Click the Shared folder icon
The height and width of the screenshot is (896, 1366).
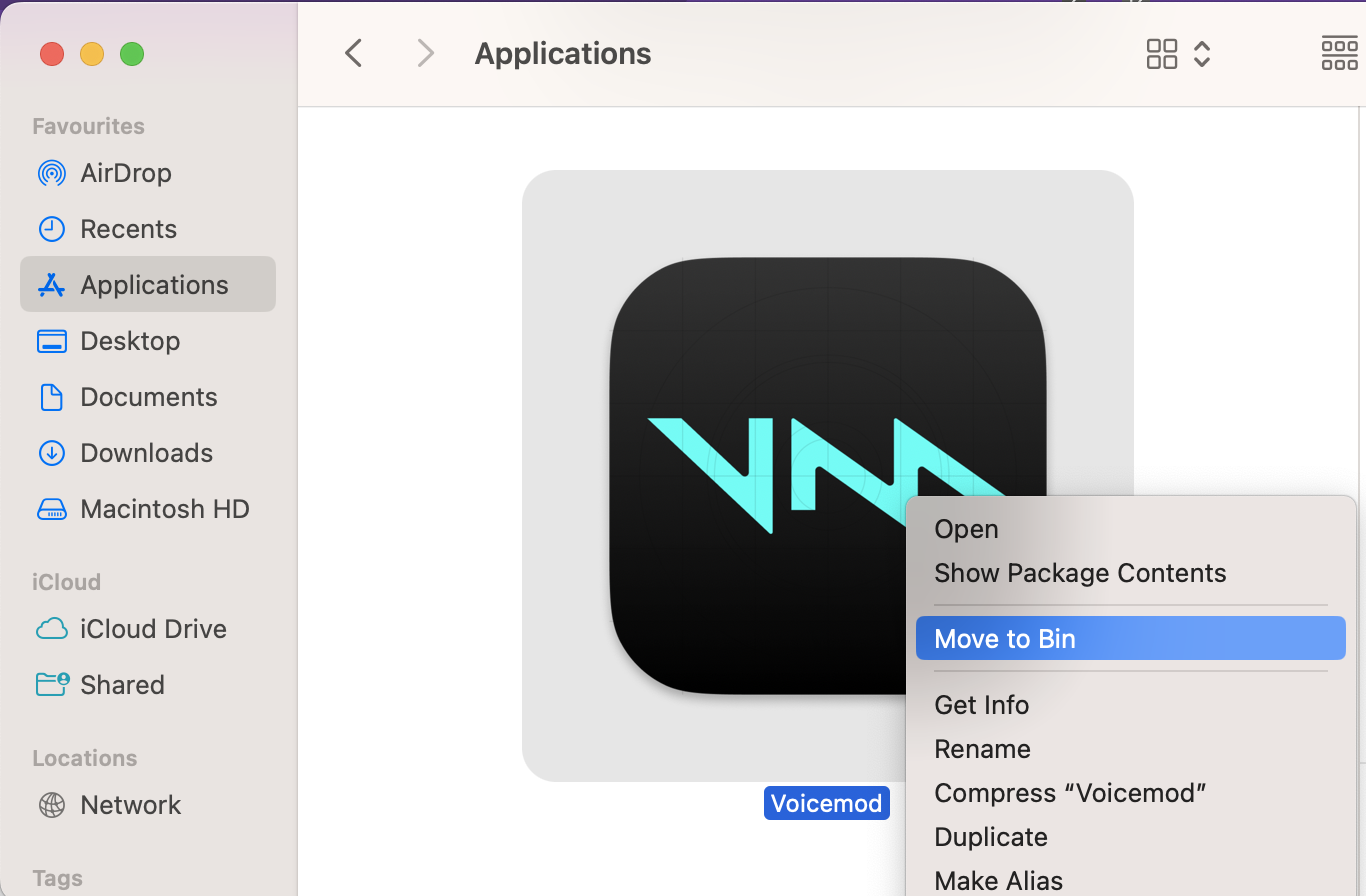[x=52, y=685]
